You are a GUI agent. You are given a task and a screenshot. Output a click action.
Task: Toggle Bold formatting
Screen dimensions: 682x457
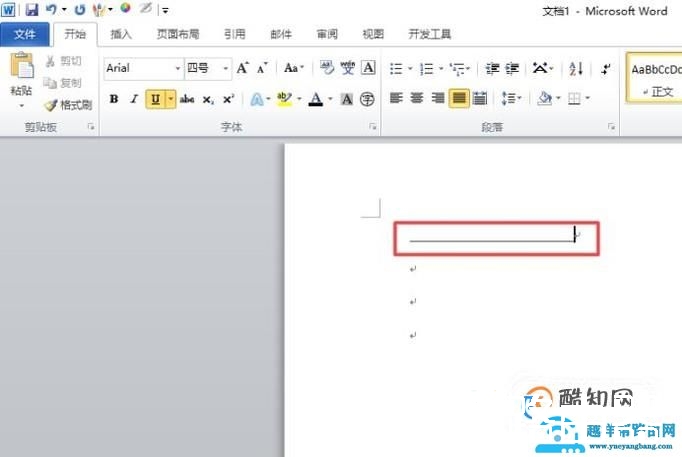114,99
